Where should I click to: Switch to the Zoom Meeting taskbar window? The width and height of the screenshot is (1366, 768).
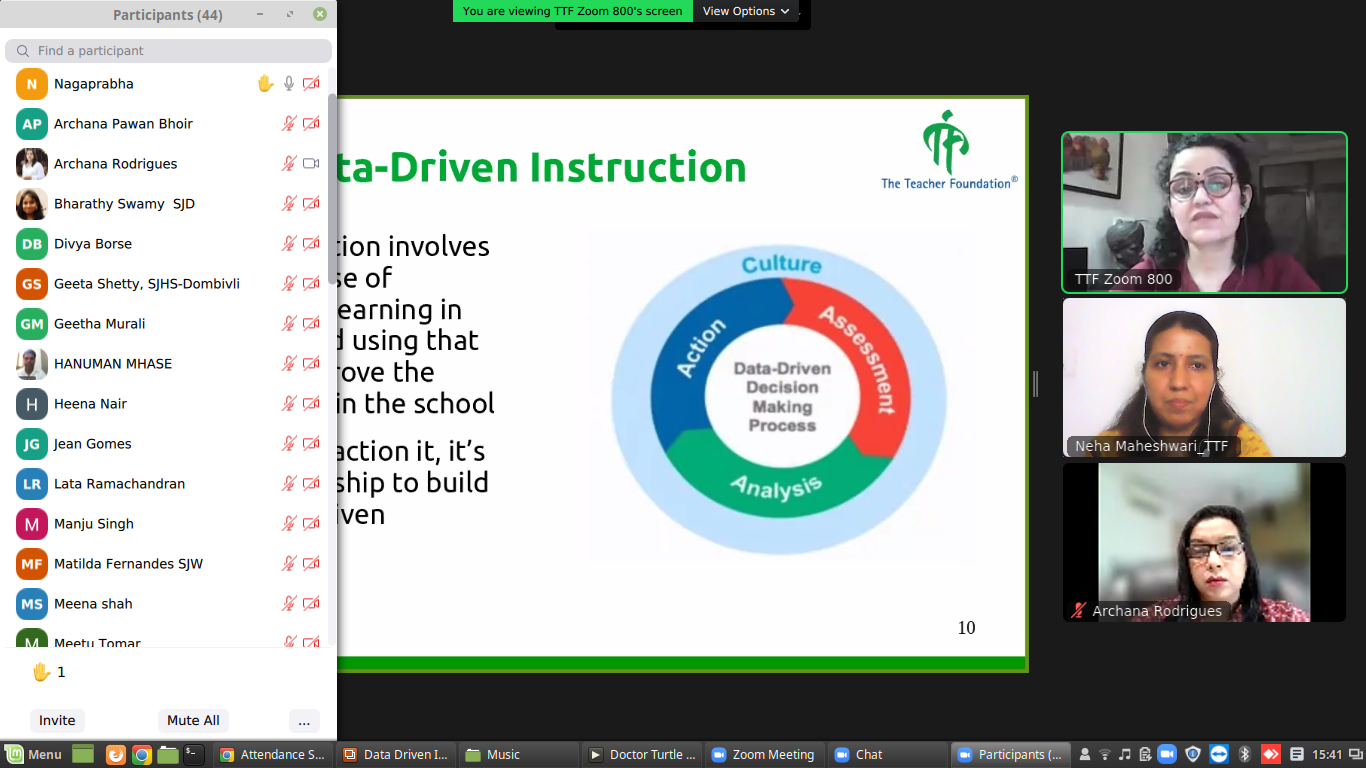tap(763, 755)
